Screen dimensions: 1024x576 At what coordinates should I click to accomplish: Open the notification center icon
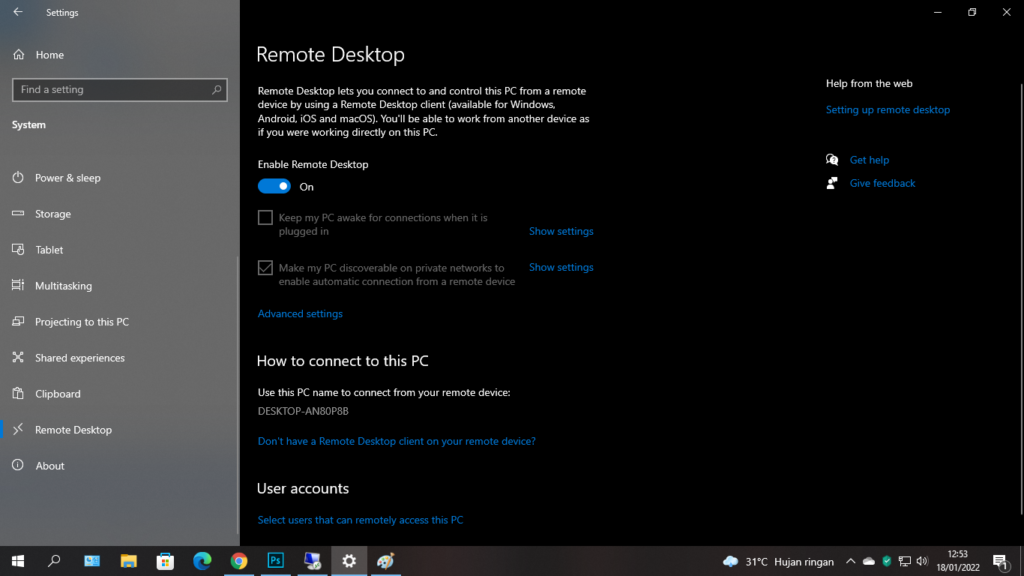coord(999,561)
